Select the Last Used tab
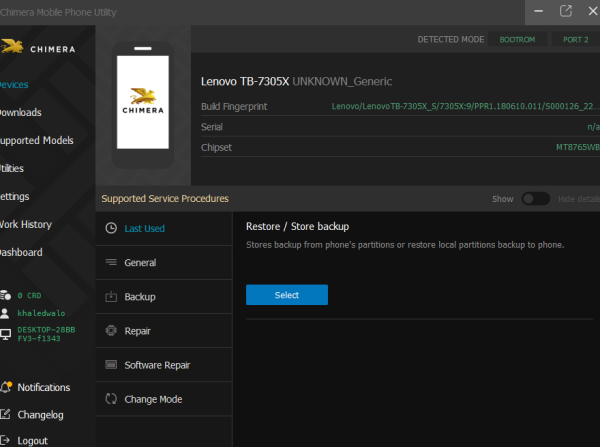The image size is (600, 447). pyautogui.click(x=164, y=228)
